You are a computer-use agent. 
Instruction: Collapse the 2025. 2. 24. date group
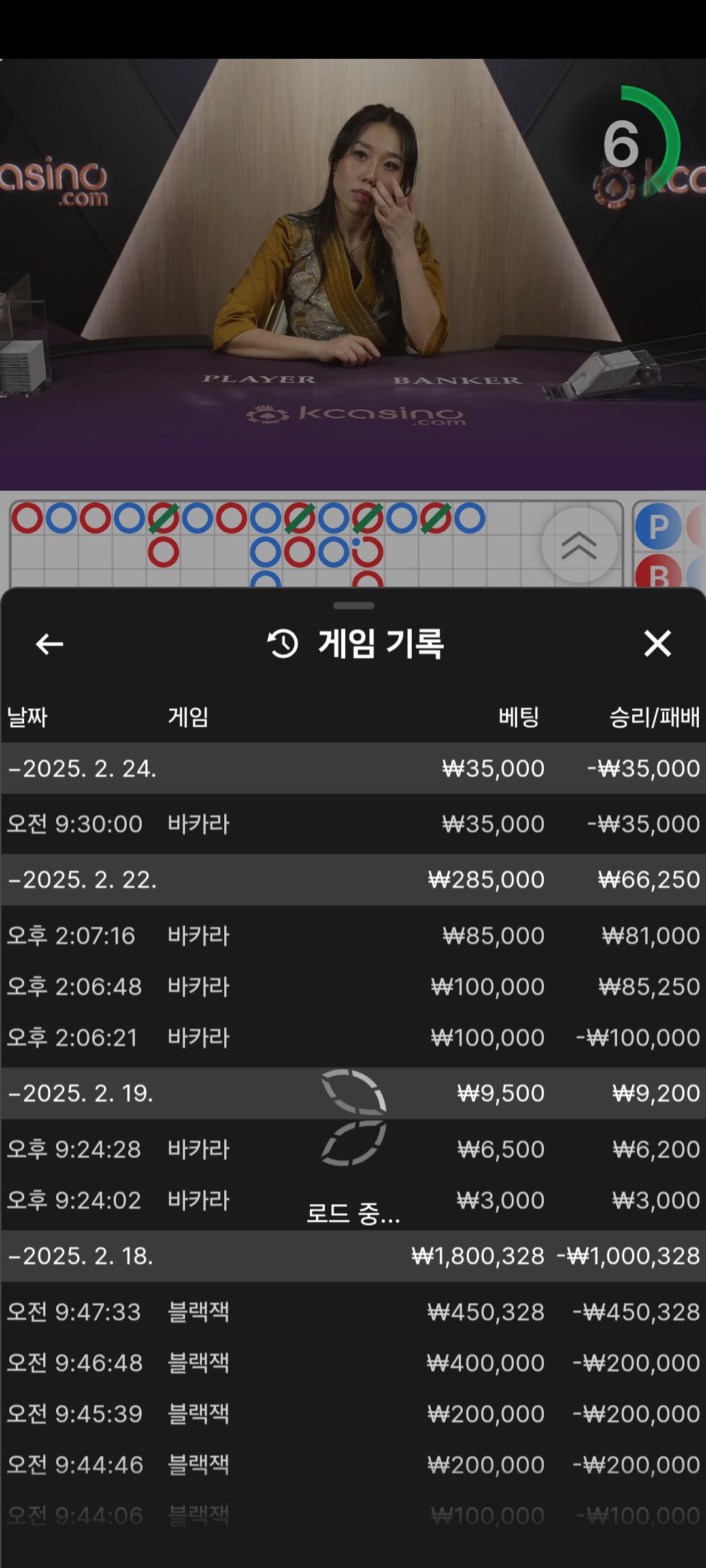tap(82, 769)
